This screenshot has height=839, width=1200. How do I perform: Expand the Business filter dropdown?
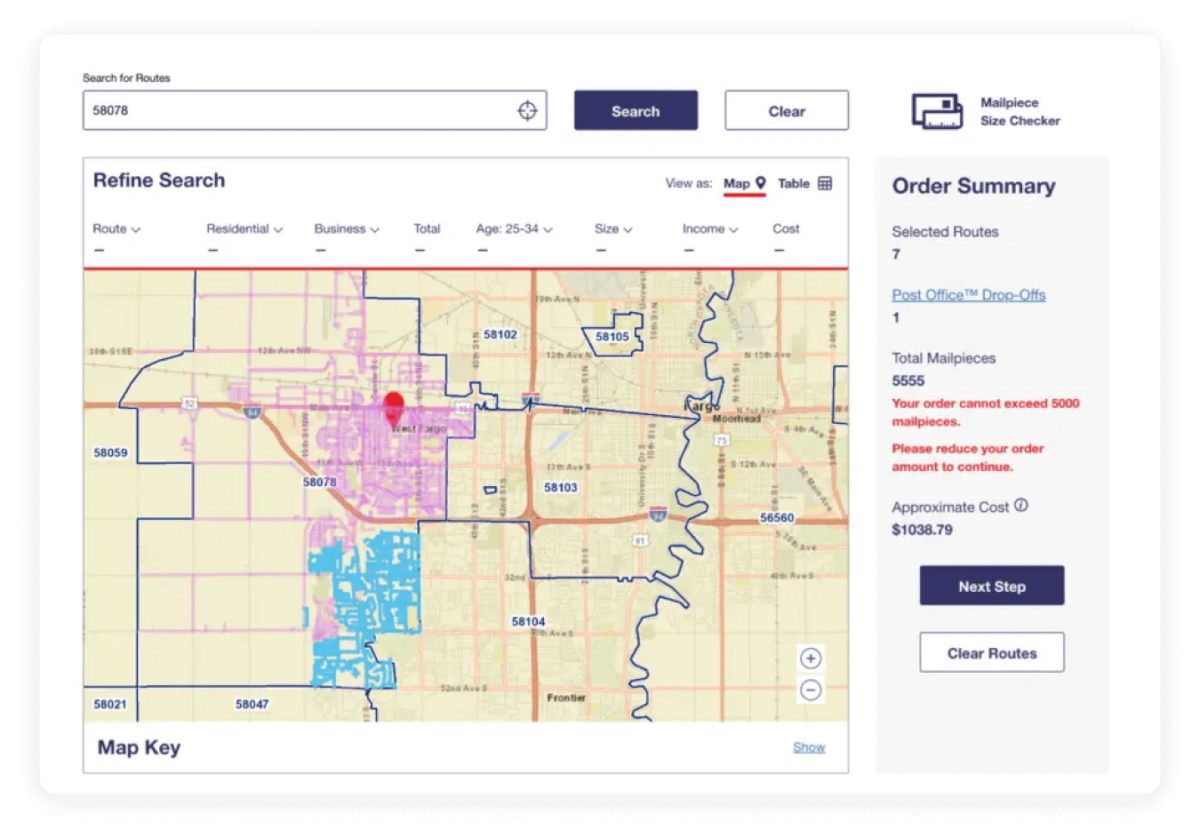tap(346, 228)
